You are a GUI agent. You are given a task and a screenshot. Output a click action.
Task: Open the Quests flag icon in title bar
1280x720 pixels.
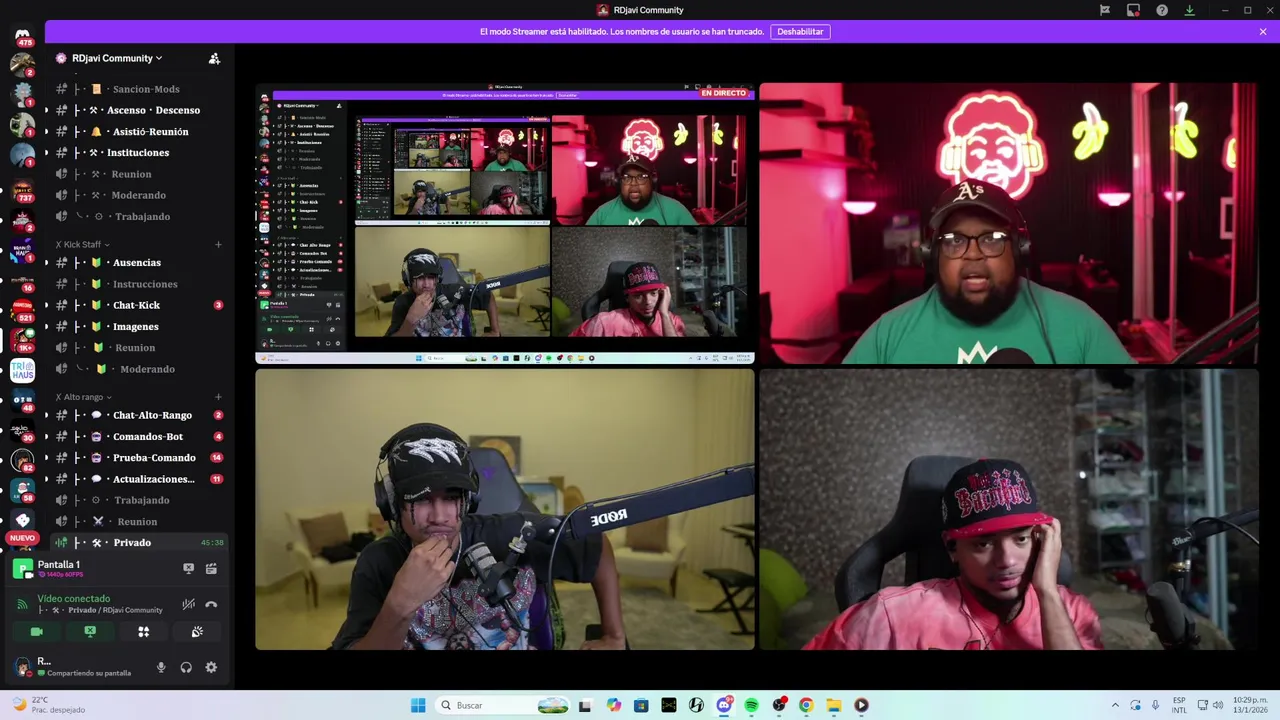click(1104, 10)
